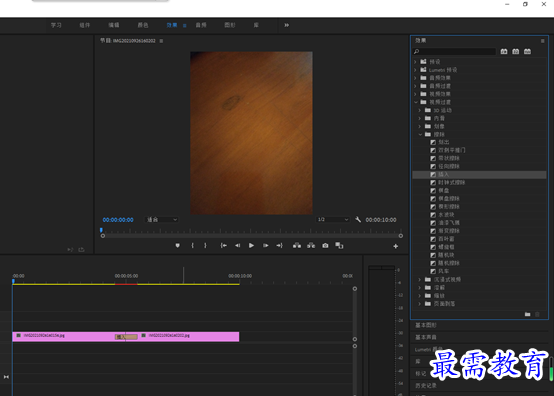Toggle the YUV Effects filter button
The height and width of the screenshot is (396, 554).
[x=527, y=52]
